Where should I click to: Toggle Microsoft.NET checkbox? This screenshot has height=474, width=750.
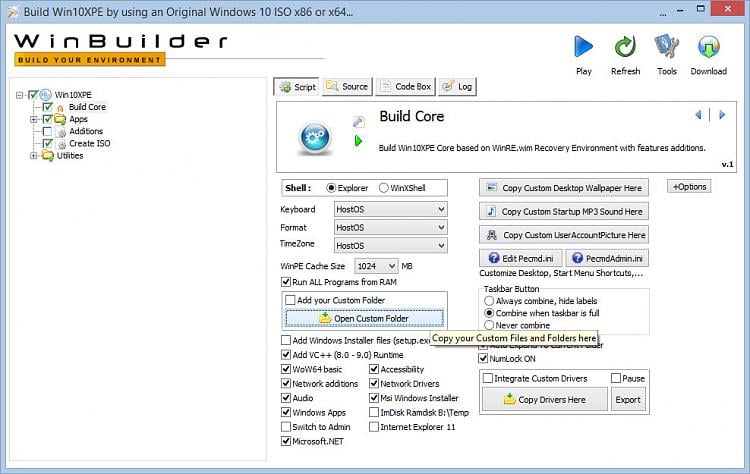click(x=286, y=441)
